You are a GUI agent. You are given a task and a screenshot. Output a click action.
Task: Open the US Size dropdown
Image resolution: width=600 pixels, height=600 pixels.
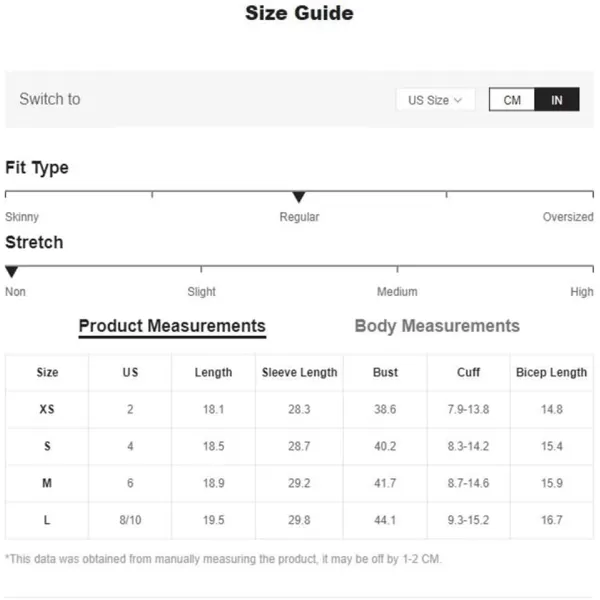[435, 100]
